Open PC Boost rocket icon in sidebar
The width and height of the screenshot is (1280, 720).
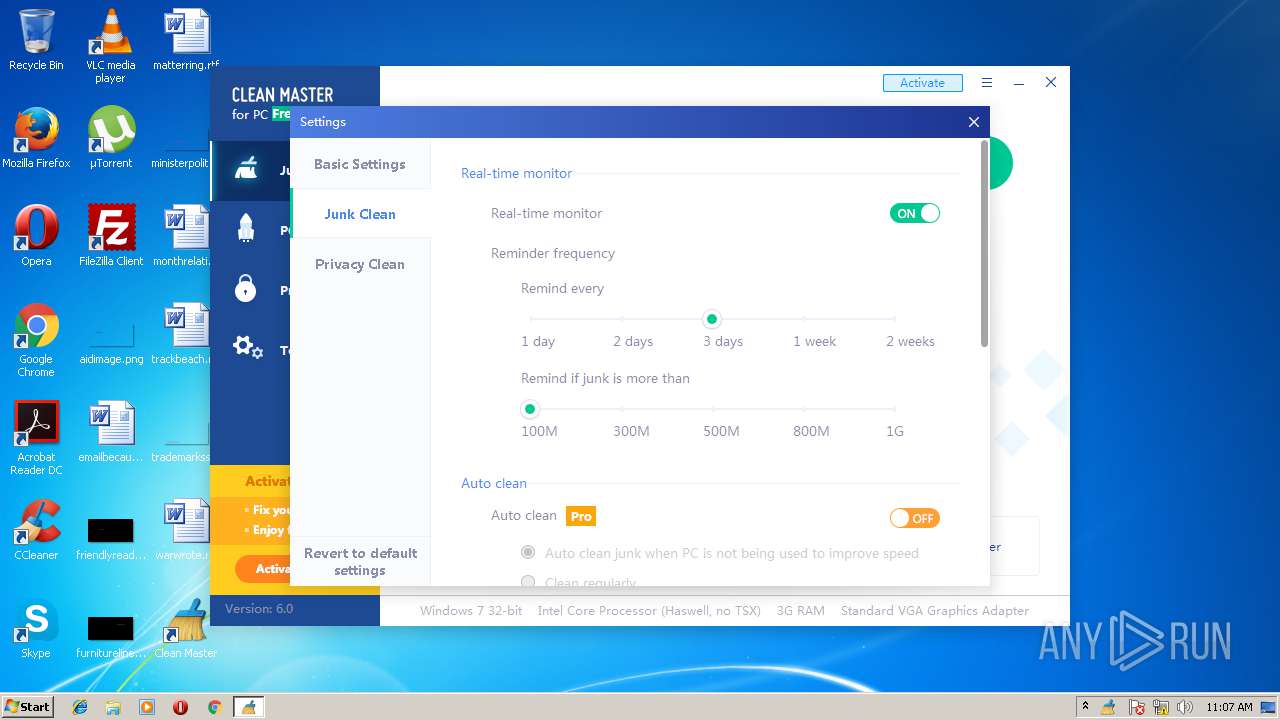point(246,228)
